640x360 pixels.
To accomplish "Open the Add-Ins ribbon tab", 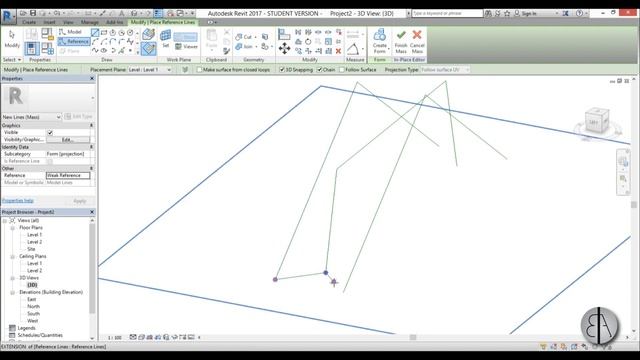I will coord(114,22).
